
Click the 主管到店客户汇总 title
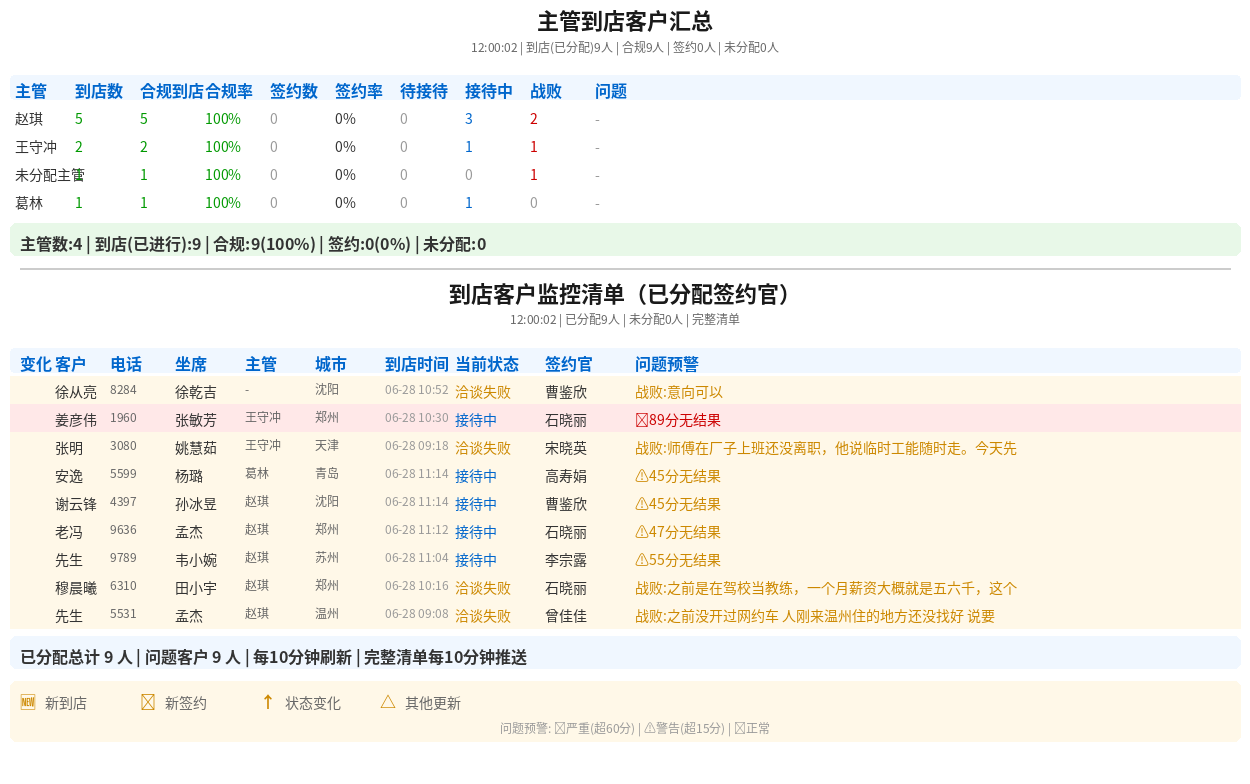(625, 22)
